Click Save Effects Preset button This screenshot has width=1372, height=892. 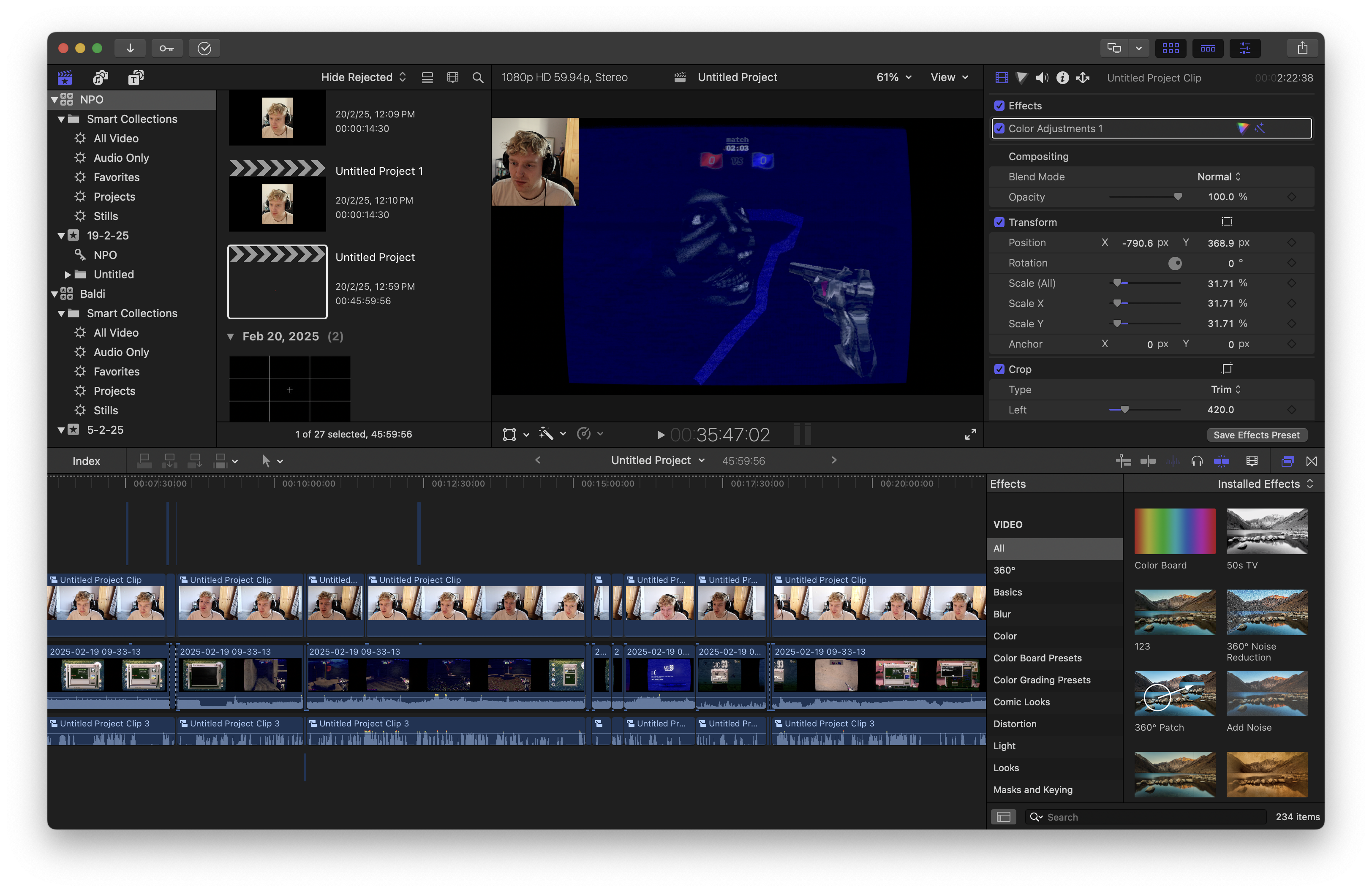pyautogui.click(x=1256, y=435)
